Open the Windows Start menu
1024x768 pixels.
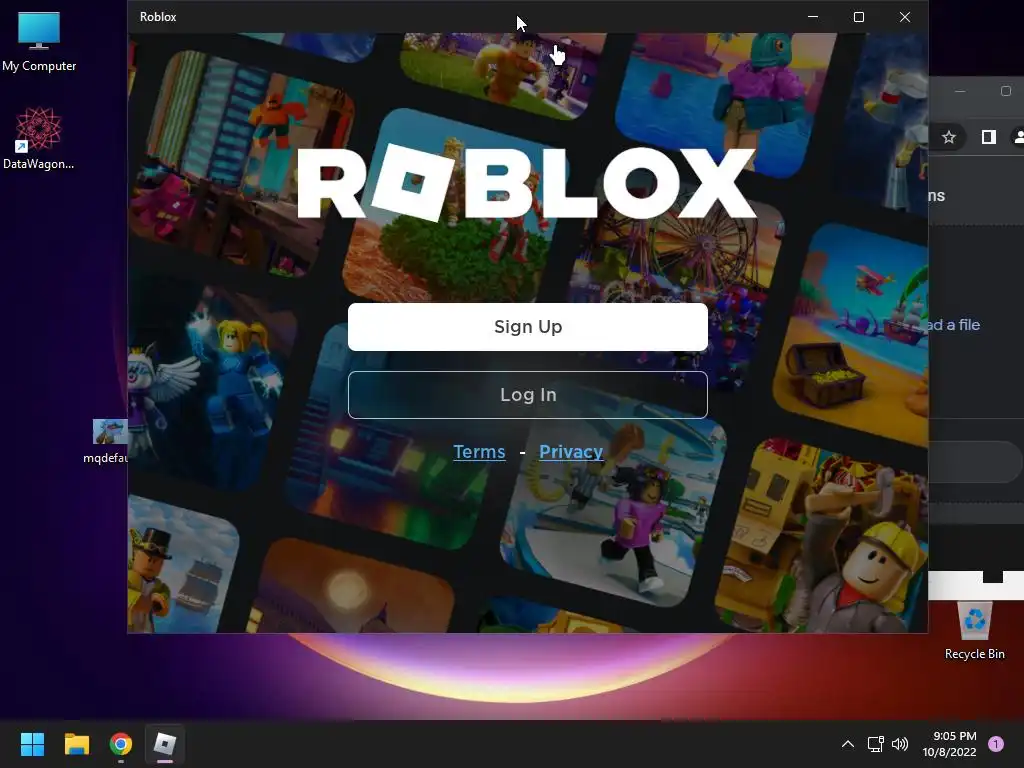tap(32, 744)
